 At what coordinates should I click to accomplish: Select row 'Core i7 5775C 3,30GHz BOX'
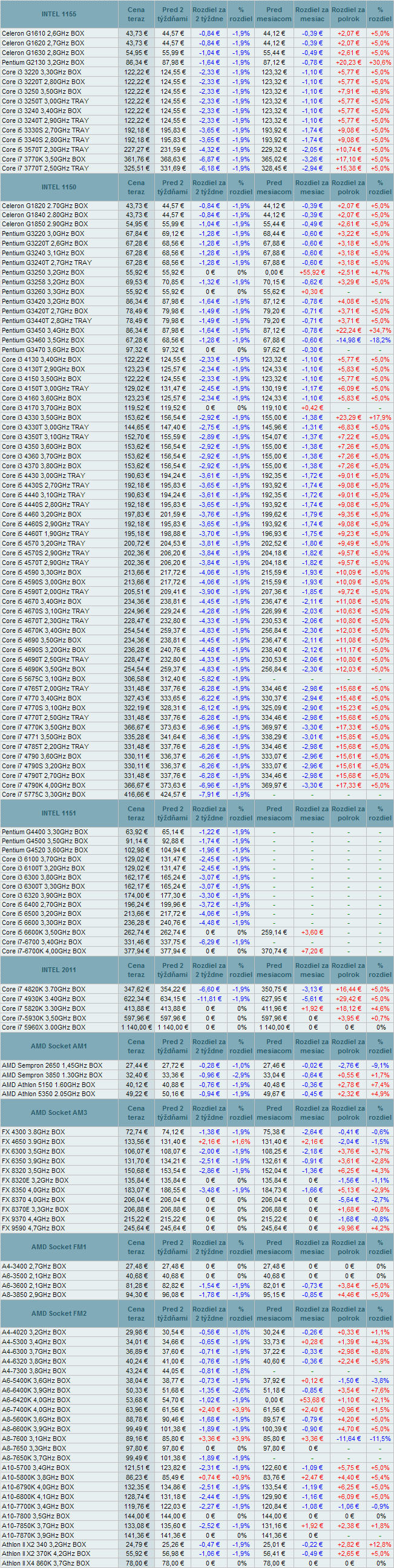point(197,794)
